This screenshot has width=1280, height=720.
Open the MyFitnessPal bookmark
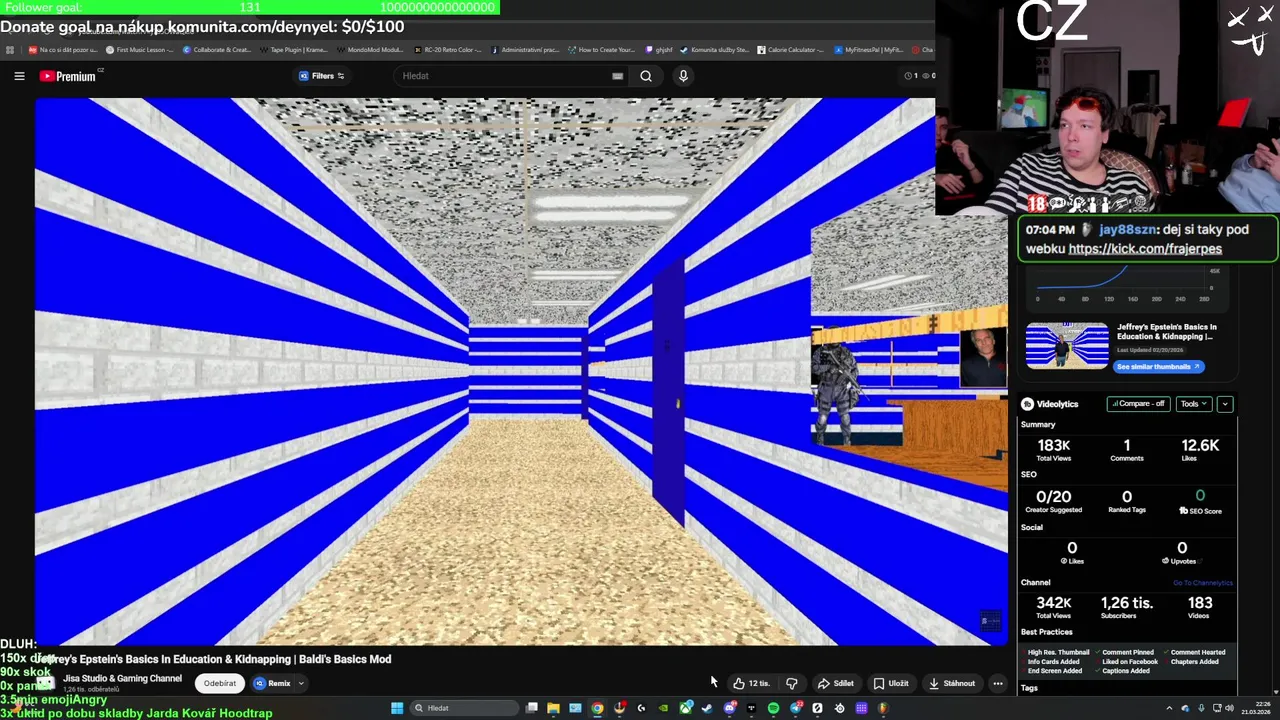tap(868, 49)
